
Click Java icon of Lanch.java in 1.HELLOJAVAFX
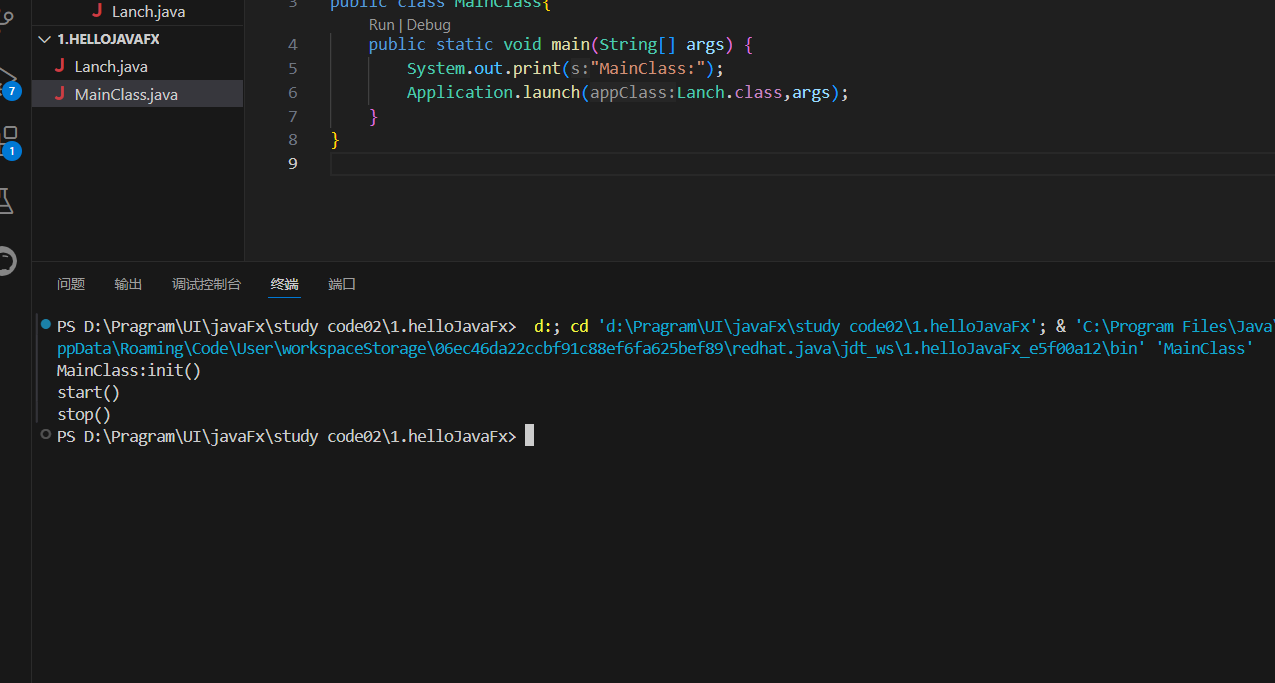click(60, 66)
